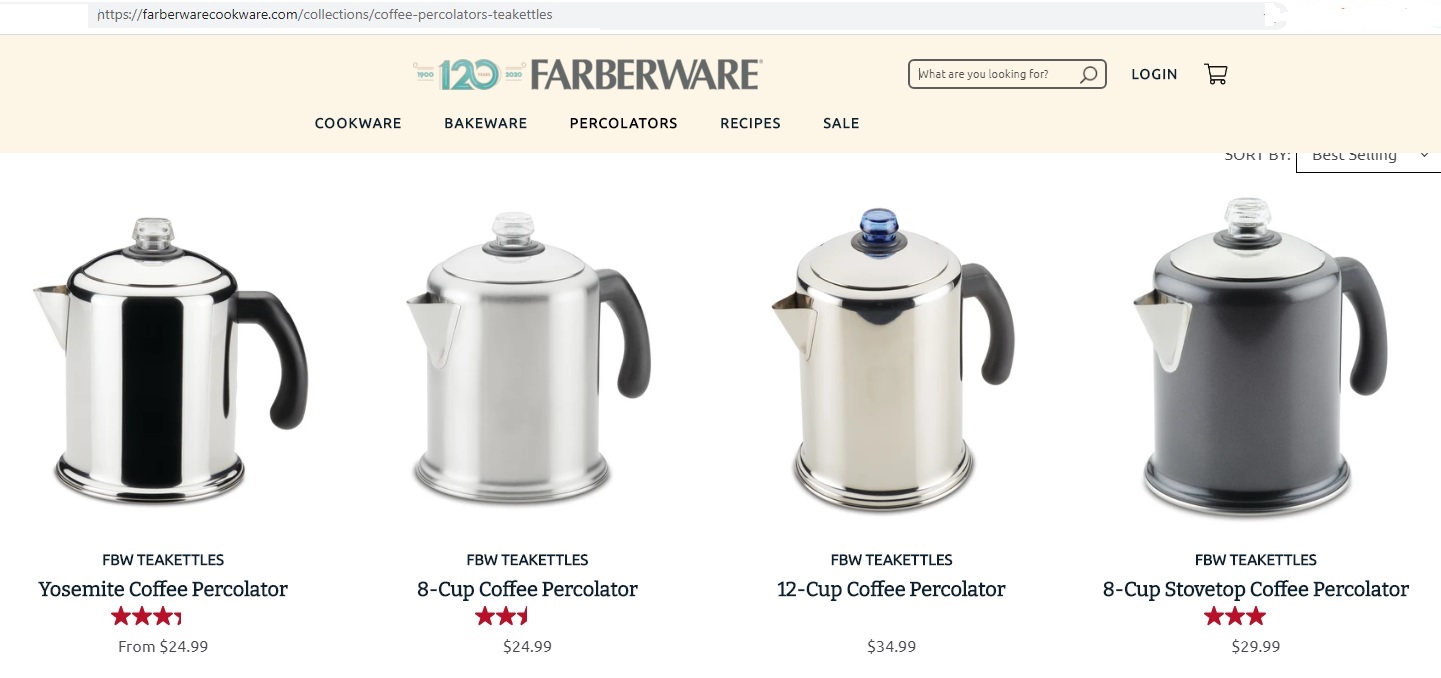The width and height of the screenshot is (1441, 678).
Task: Click the 'What are you looking for?' field
Action: click(x=995, y=74)
